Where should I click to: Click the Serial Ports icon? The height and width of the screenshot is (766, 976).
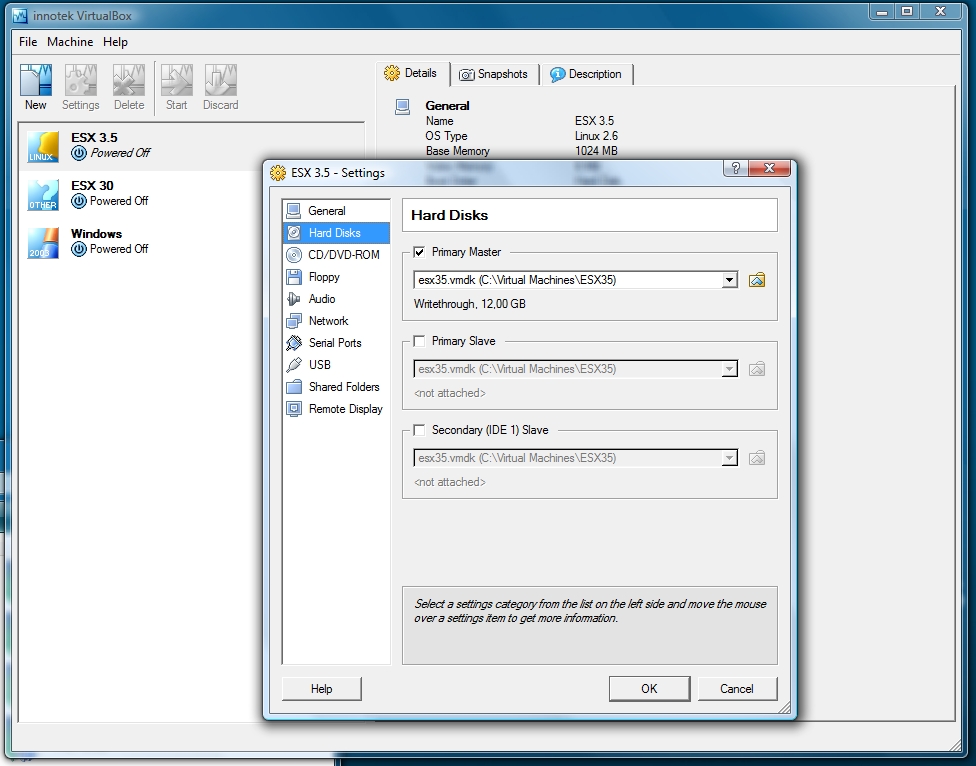(294, 343)
